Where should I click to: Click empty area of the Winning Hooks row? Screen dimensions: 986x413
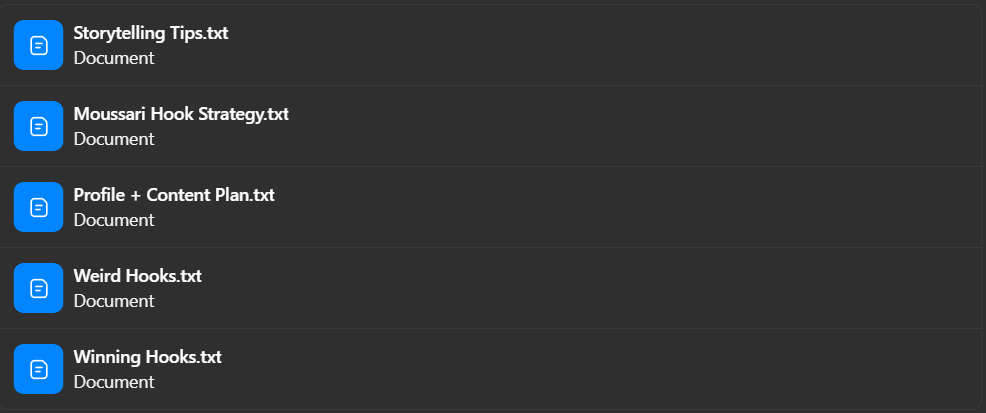point(600,369)
